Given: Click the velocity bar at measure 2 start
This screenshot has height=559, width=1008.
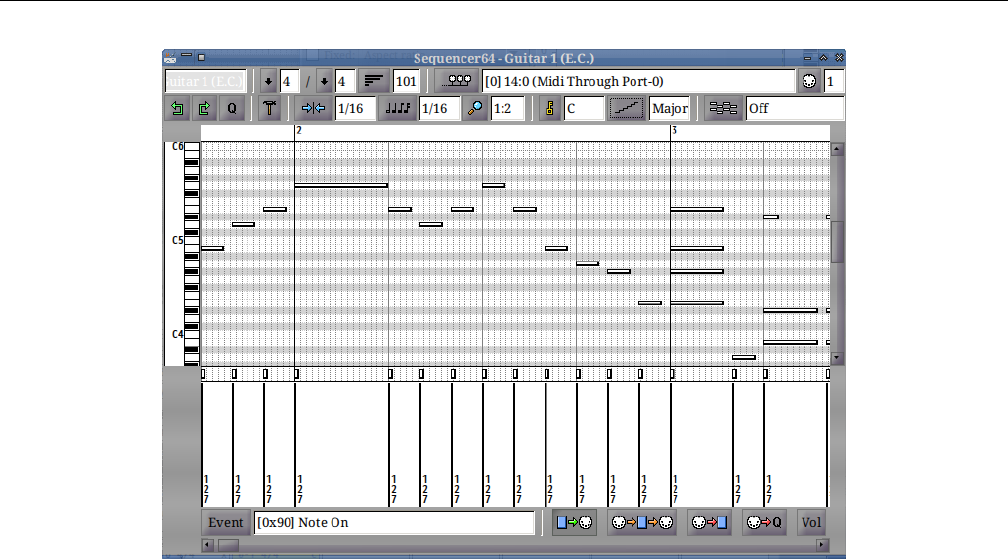Looking at the screenshot, I should (295, 445).
